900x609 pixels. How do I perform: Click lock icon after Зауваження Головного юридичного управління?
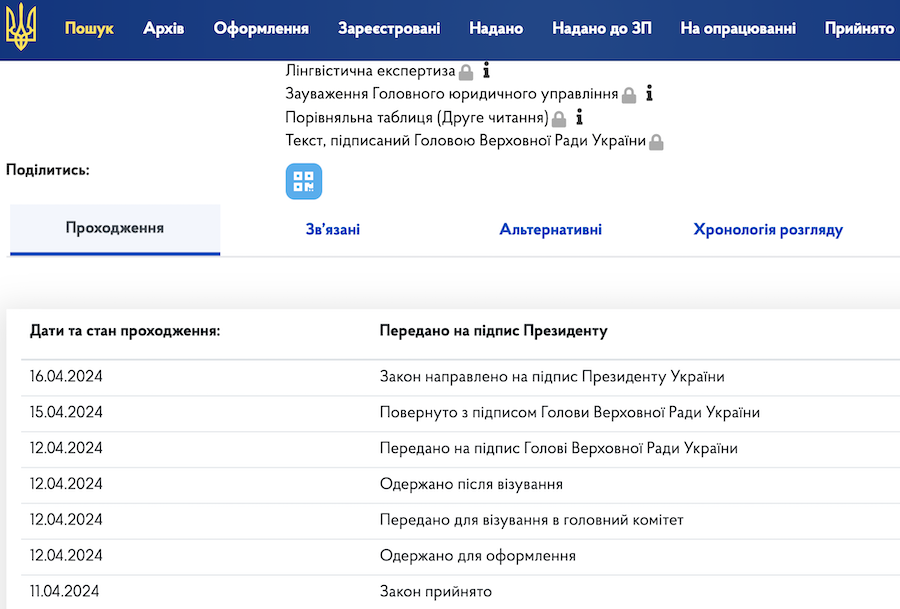(x=629, y=96)
